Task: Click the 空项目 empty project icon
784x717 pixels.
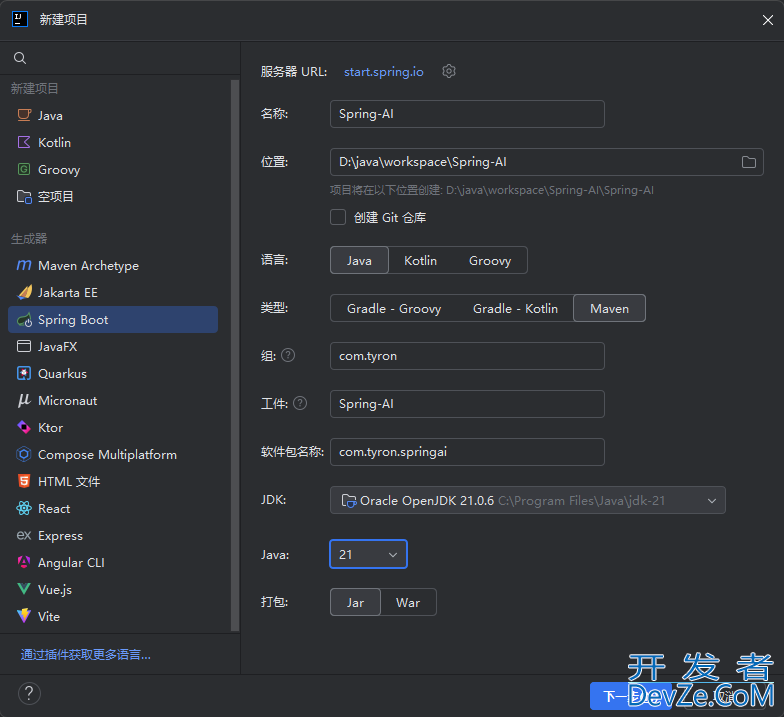Action: pyautogui.click(x=24, y=196)
